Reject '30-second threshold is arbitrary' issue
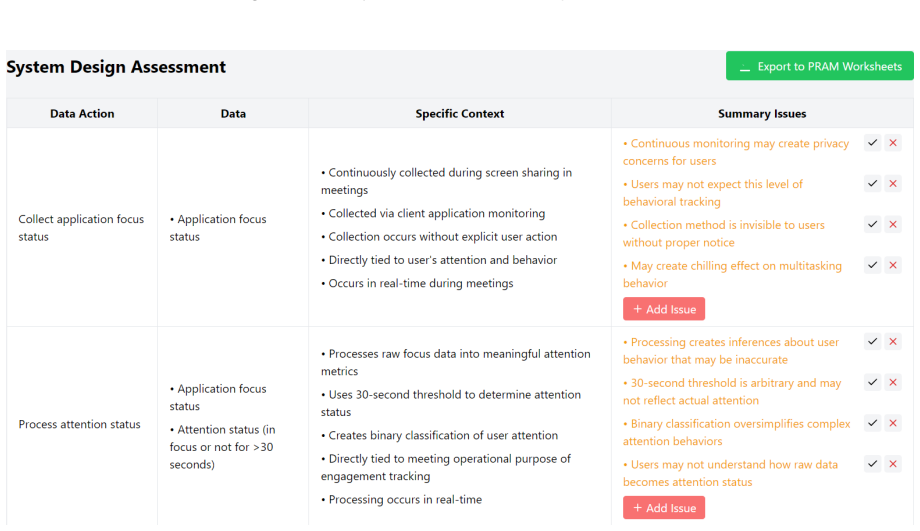 point(893,383)
